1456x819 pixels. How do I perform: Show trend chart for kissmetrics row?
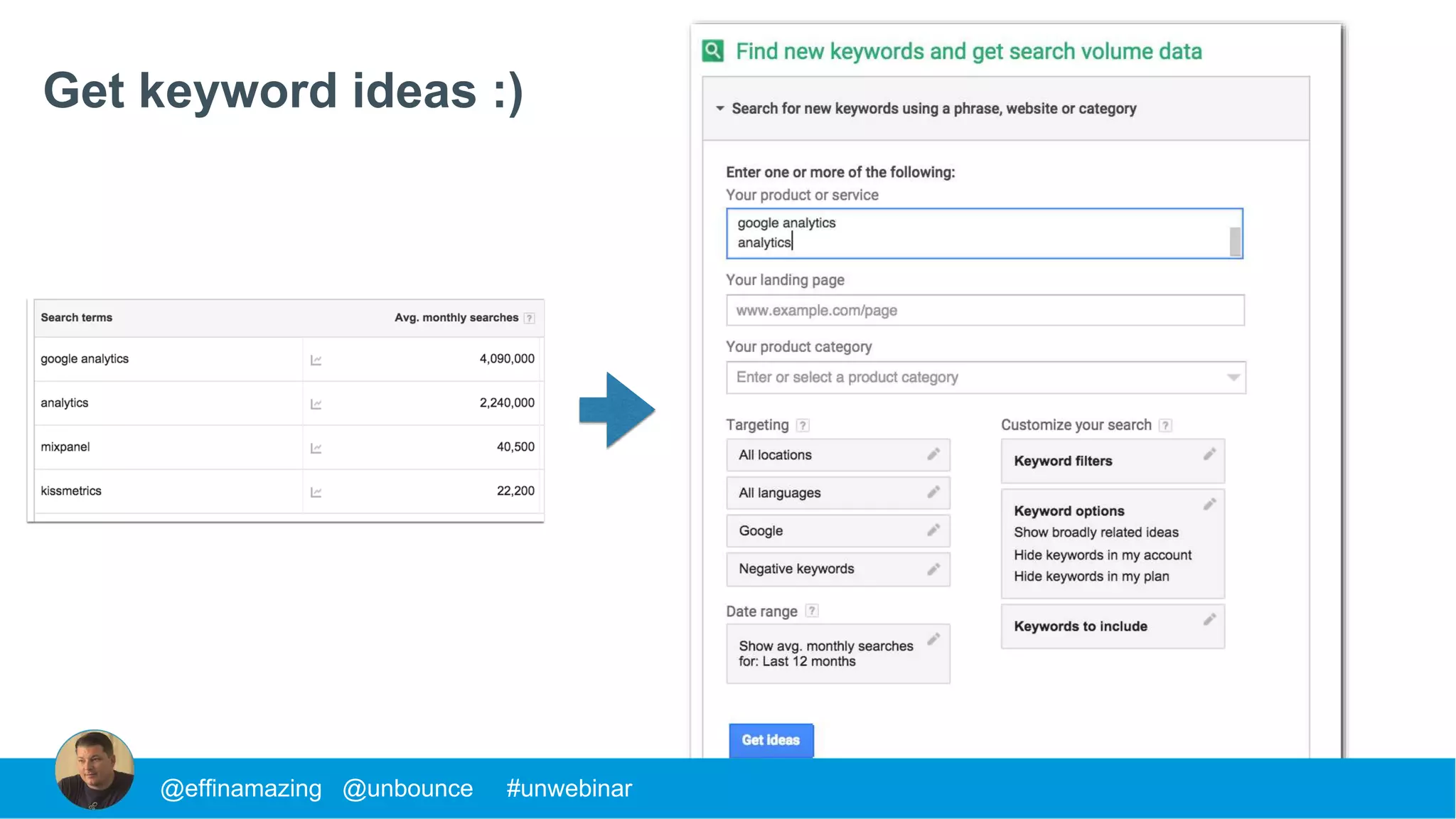316,493
